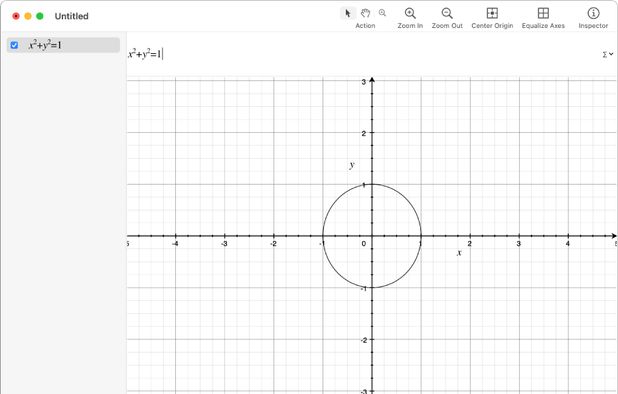Select the small magnifier zoom tool
Image resolution: width=618 pixels, height=394 pixels.
(382, 13)
